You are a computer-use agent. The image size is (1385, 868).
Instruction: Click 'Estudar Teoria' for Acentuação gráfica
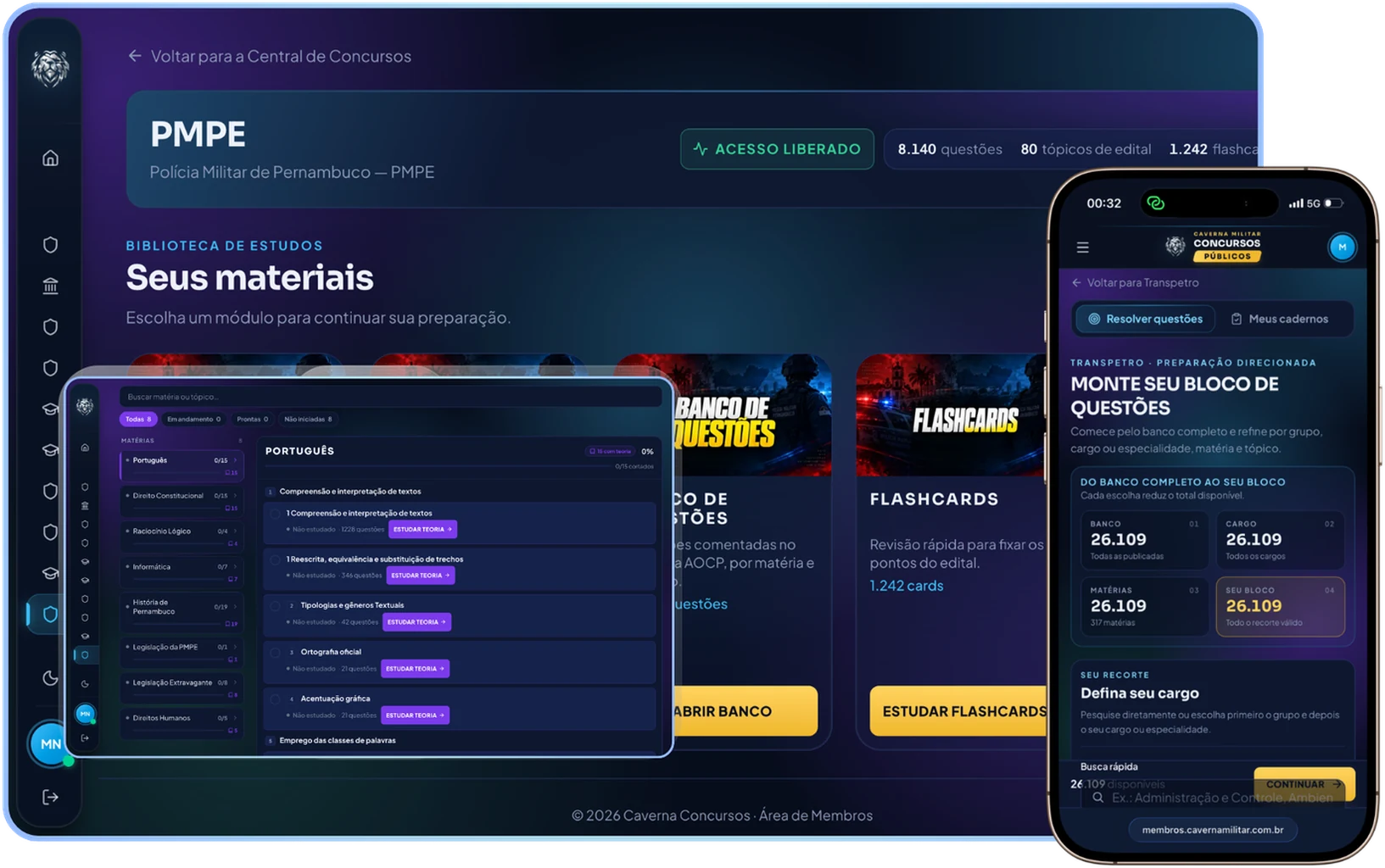(x=415, y=715)
